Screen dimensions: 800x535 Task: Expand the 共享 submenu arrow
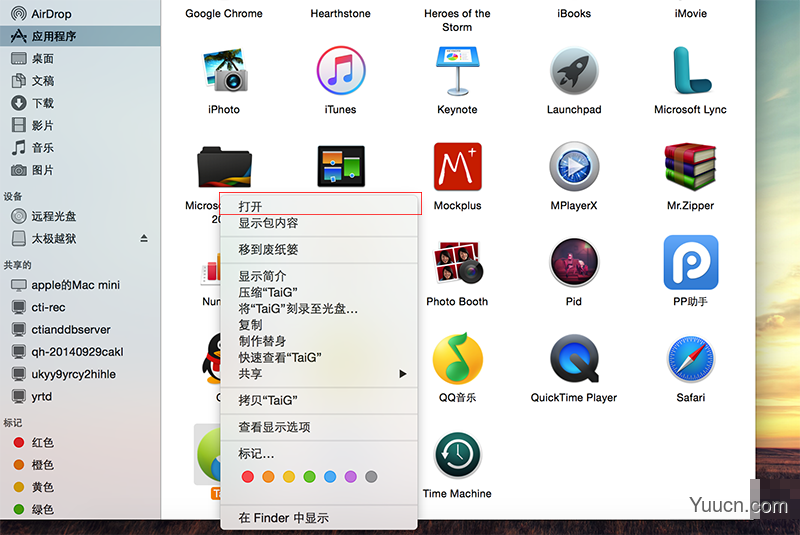click(x=403, y=374)
